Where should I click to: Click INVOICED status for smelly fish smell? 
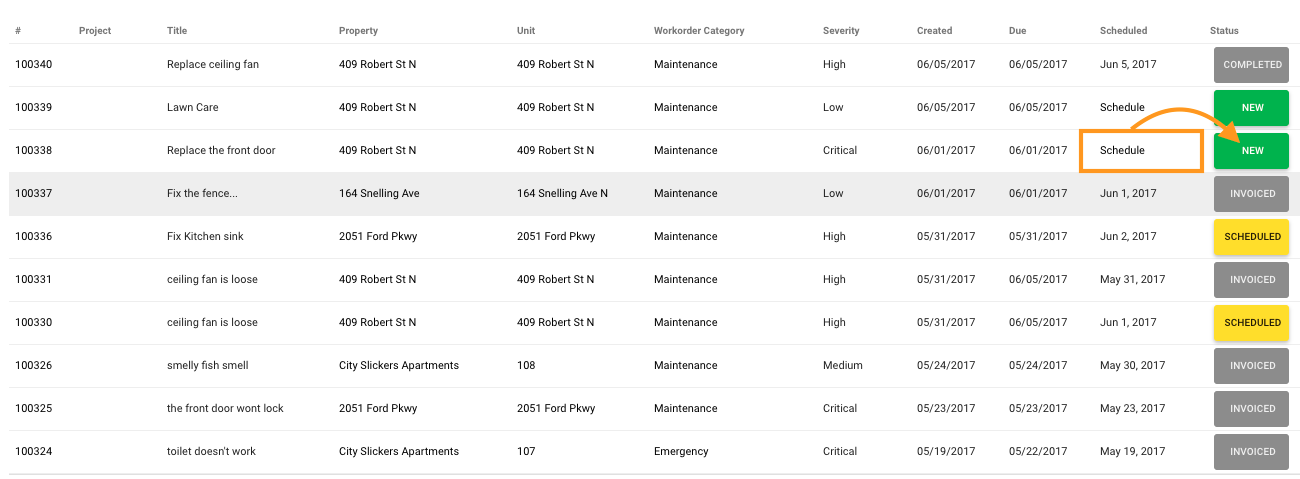coord(1252,366)
